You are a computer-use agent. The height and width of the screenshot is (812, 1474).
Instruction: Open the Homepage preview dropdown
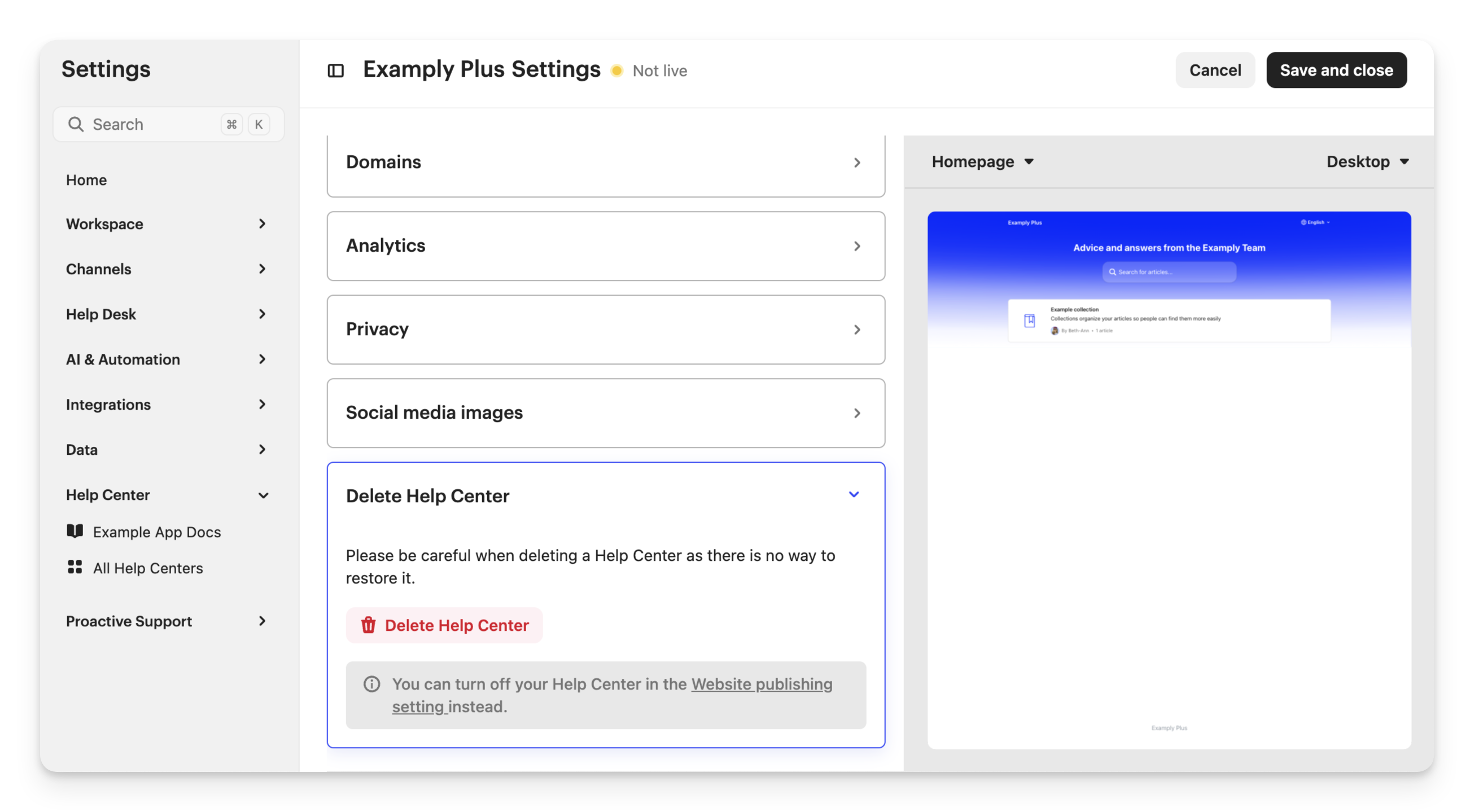coord(982,162)
